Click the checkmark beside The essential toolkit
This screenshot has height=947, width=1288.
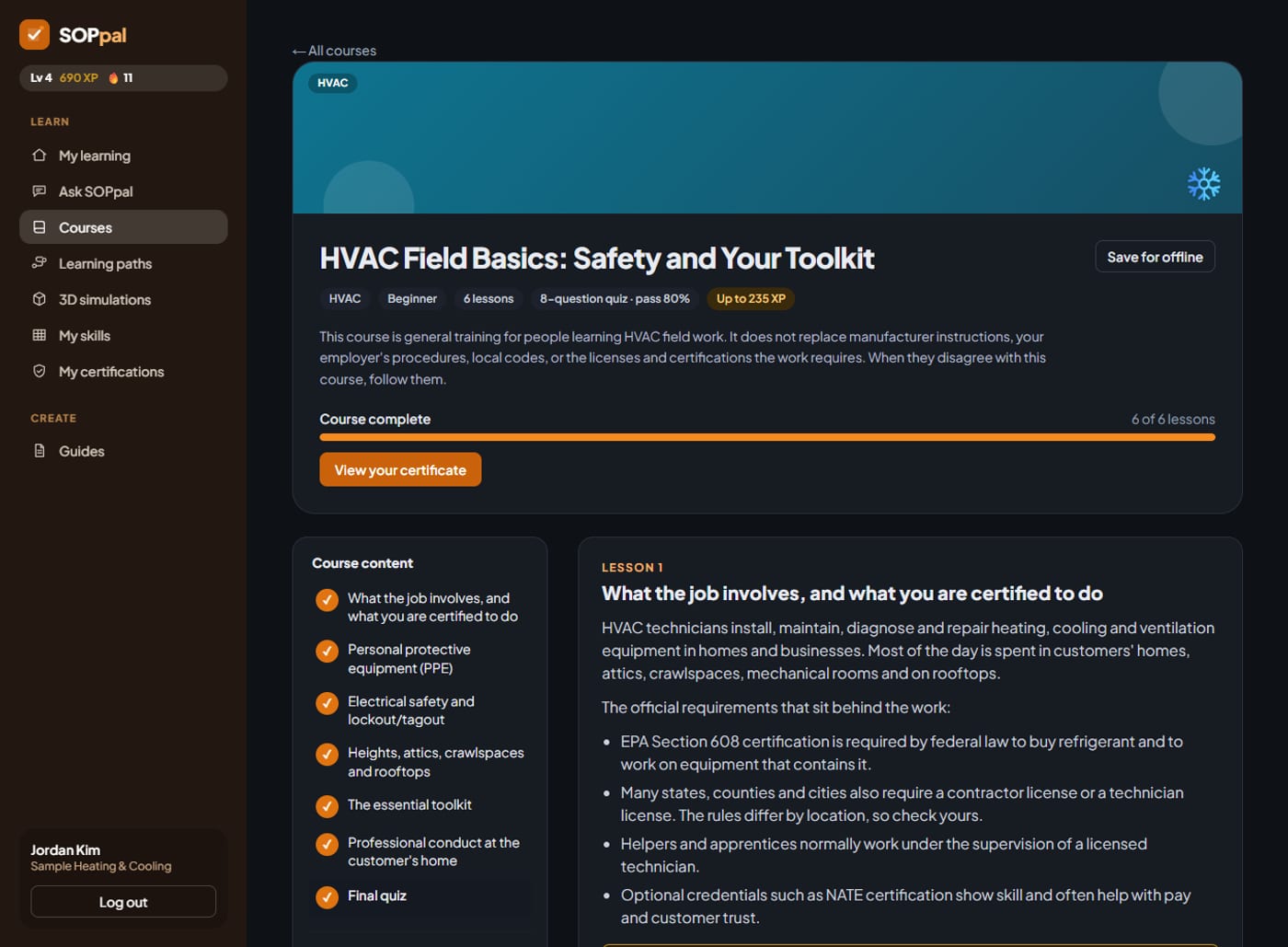coord(327,806)
